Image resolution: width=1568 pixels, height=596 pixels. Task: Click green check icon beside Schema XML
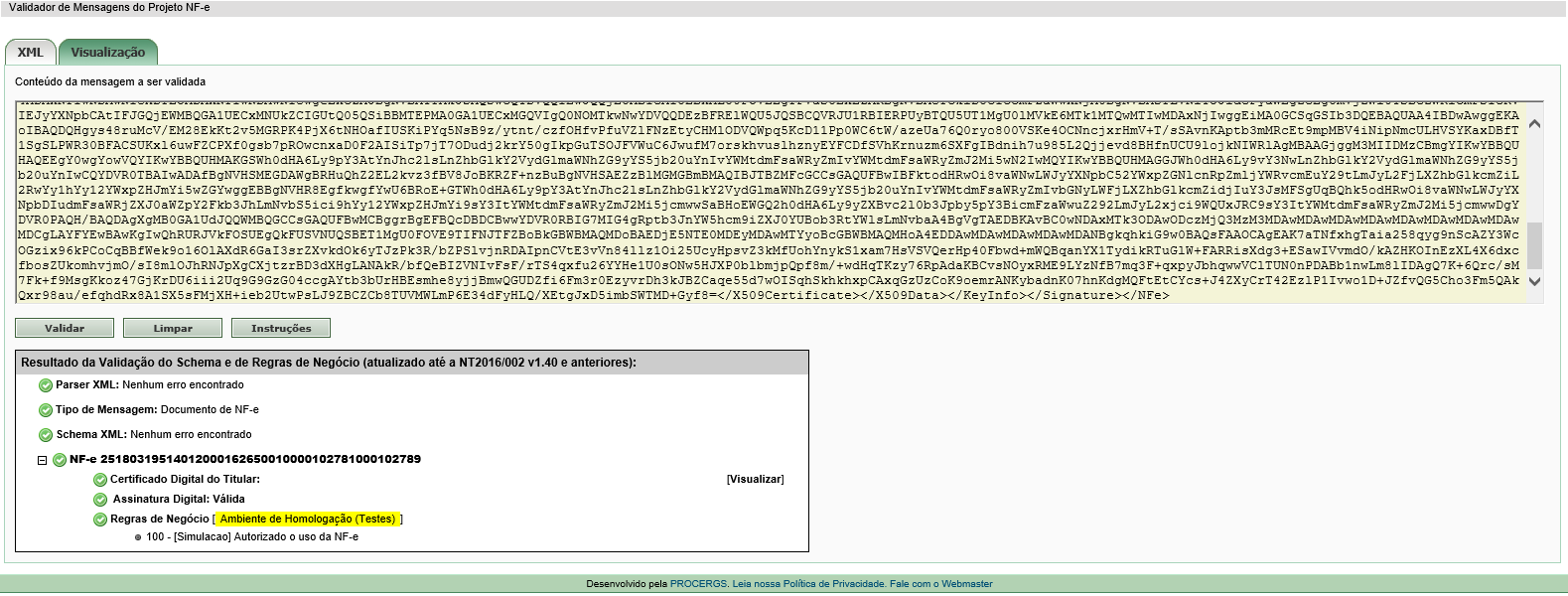(46, 435)
